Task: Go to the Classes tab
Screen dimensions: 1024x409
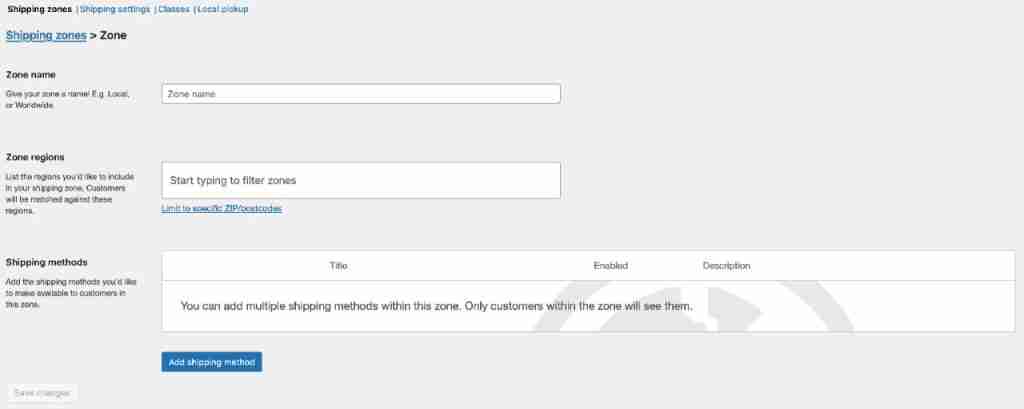Action: tap(174, 9)
